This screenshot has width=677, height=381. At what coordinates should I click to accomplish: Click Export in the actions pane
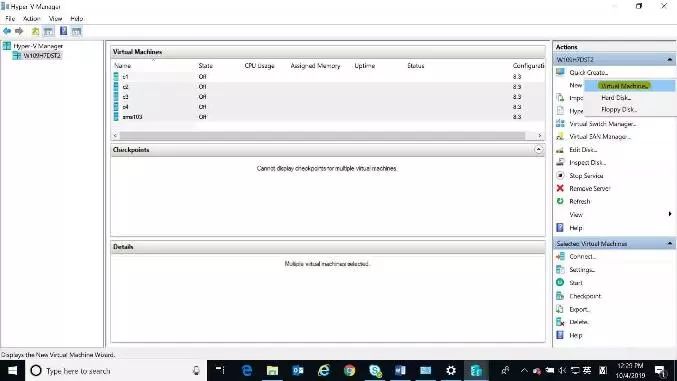(x=579, y=309)
